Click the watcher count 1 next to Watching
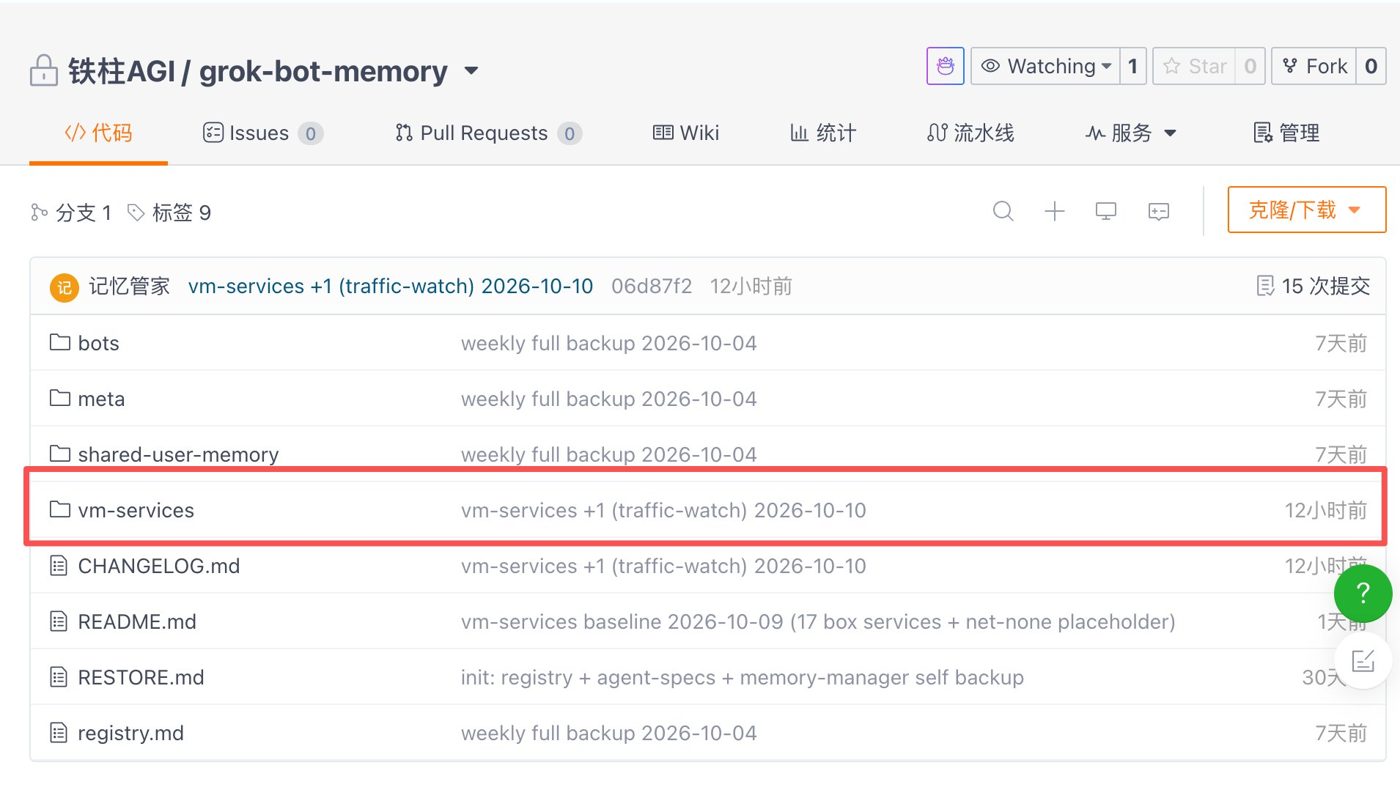Viewport: 1400px width, 790px height. 1133,66
